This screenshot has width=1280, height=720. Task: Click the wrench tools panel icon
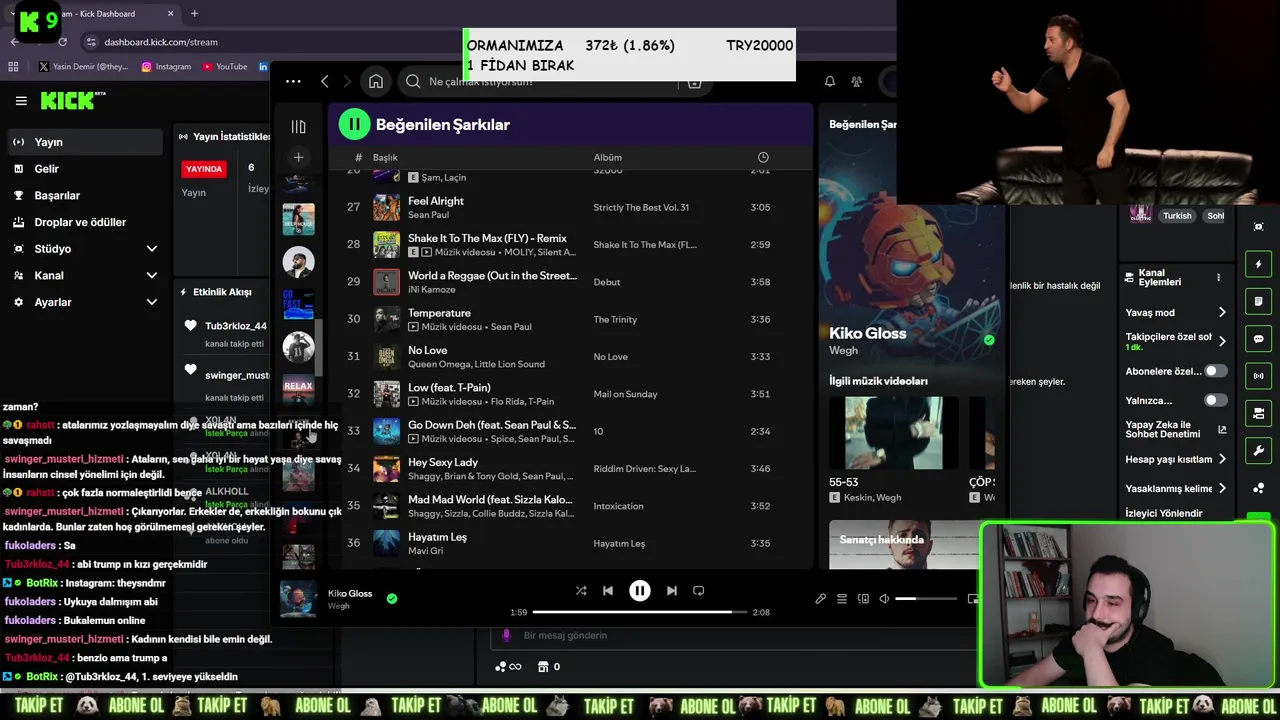coord(1258,450)
